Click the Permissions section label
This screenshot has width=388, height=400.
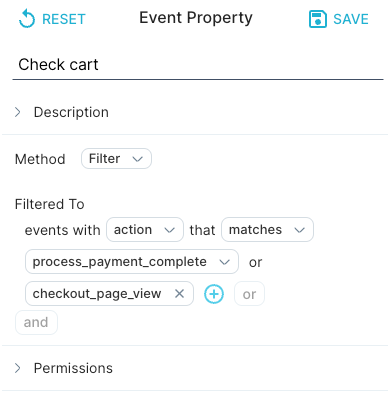pos(73,368)
